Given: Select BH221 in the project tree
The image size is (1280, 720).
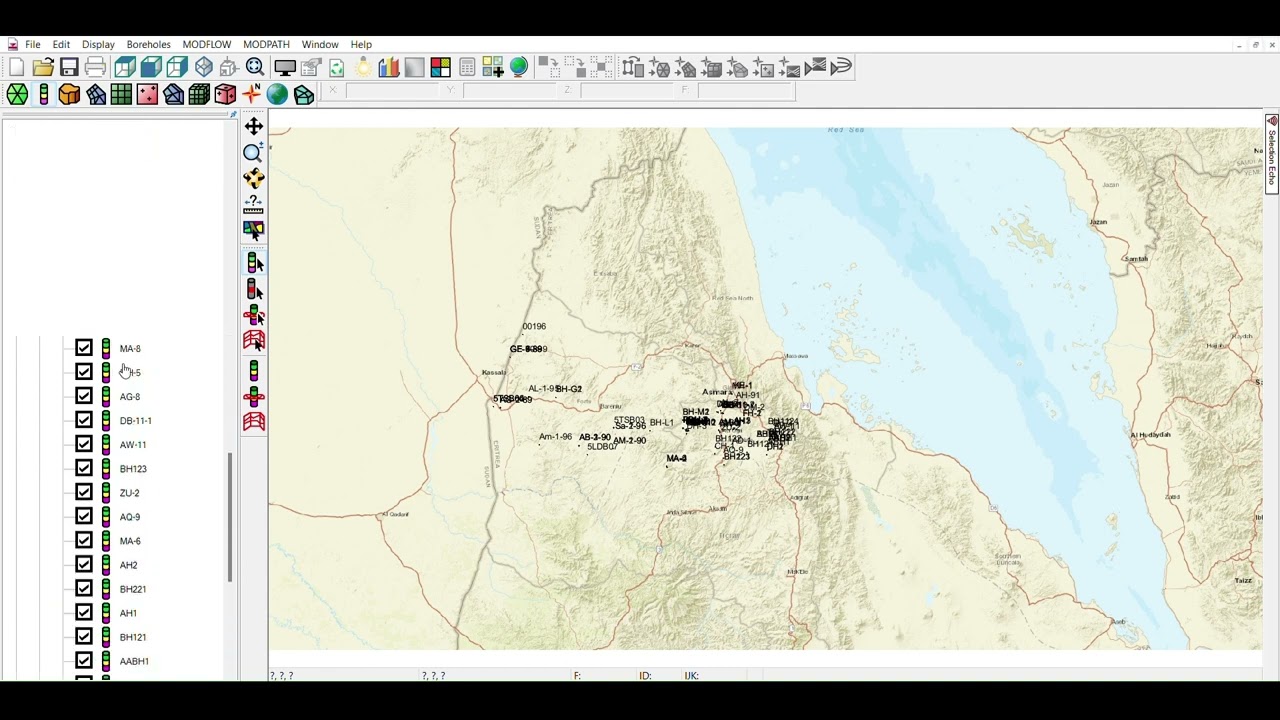Looking at the screenshot, I should click(x=133, y=589).
